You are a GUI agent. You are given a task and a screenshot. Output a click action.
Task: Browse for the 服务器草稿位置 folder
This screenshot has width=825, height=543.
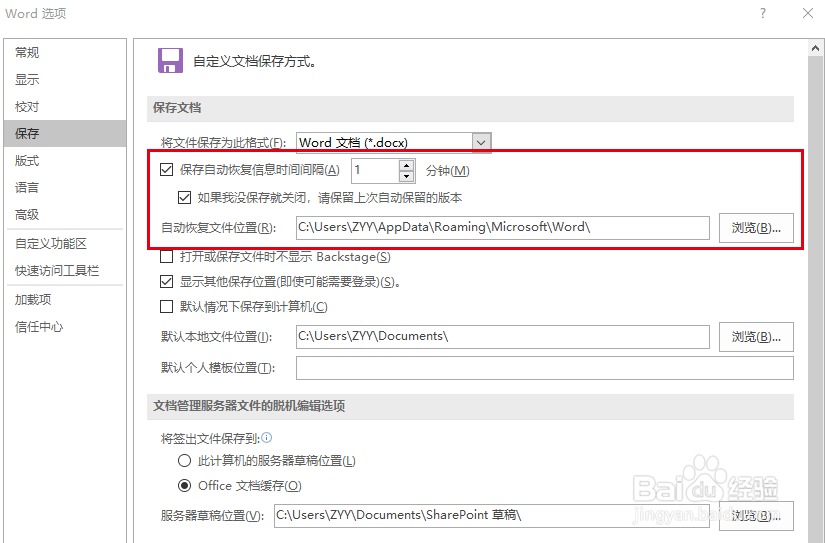click(756, 516)
